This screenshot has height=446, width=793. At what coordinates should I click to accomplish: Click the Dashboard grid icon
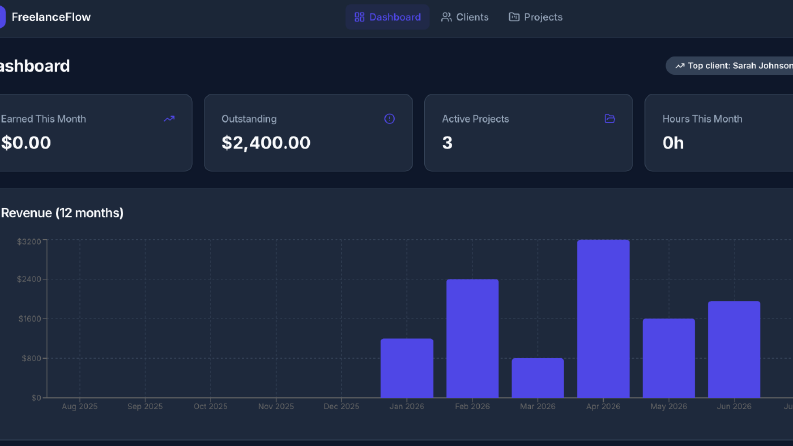pos(359,17)
